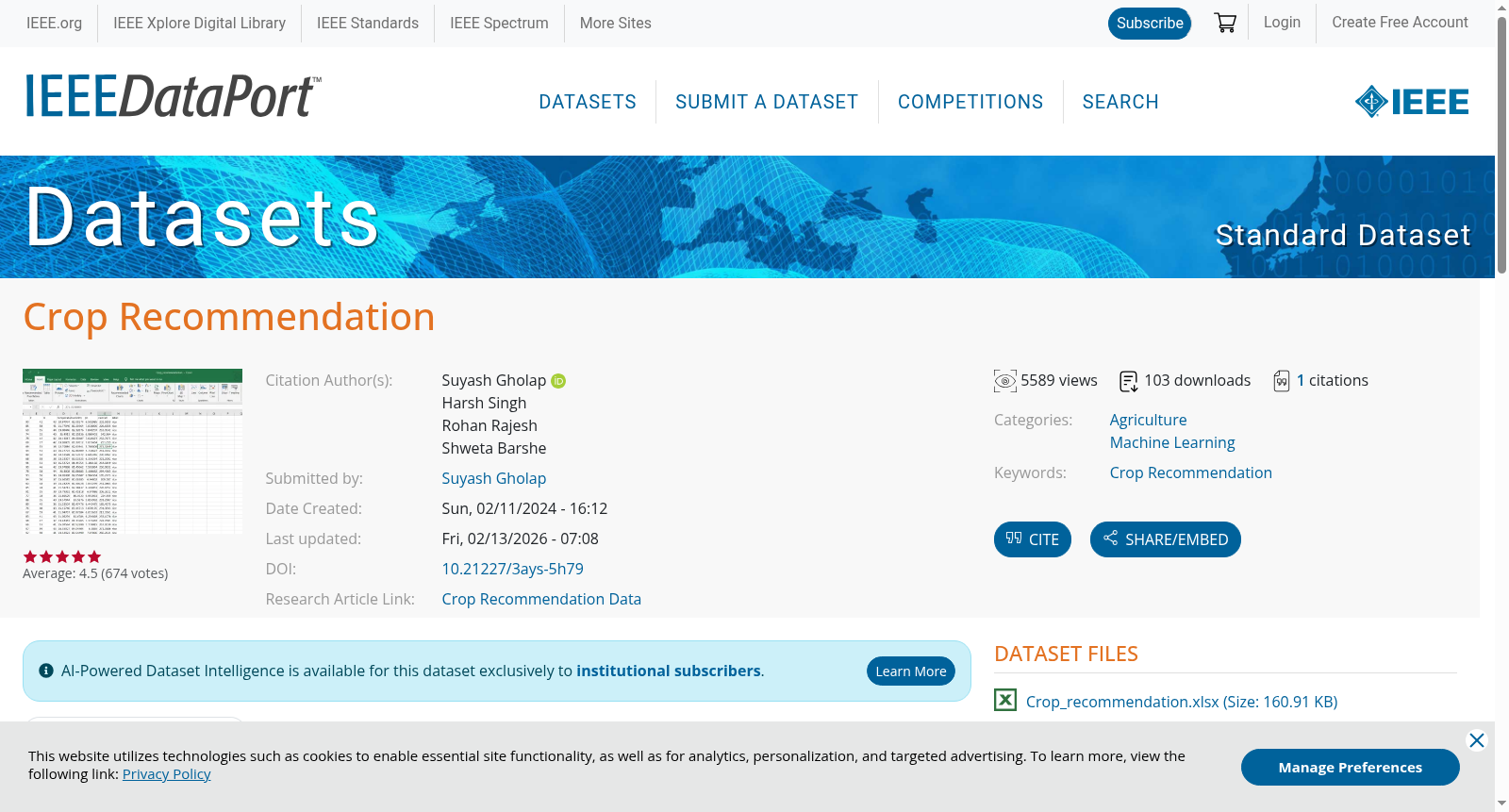Download Crop_recommendation.xlsx file
Viewport: 1509px width, 812px height.
(1182, 702)
